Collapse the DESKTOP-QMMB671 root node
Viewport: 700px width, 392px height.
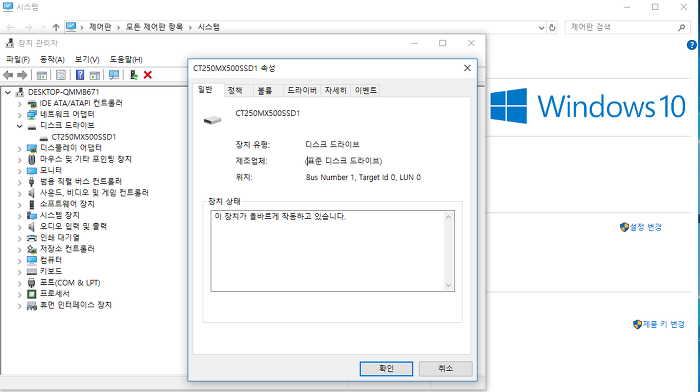[x=8, y=92]
